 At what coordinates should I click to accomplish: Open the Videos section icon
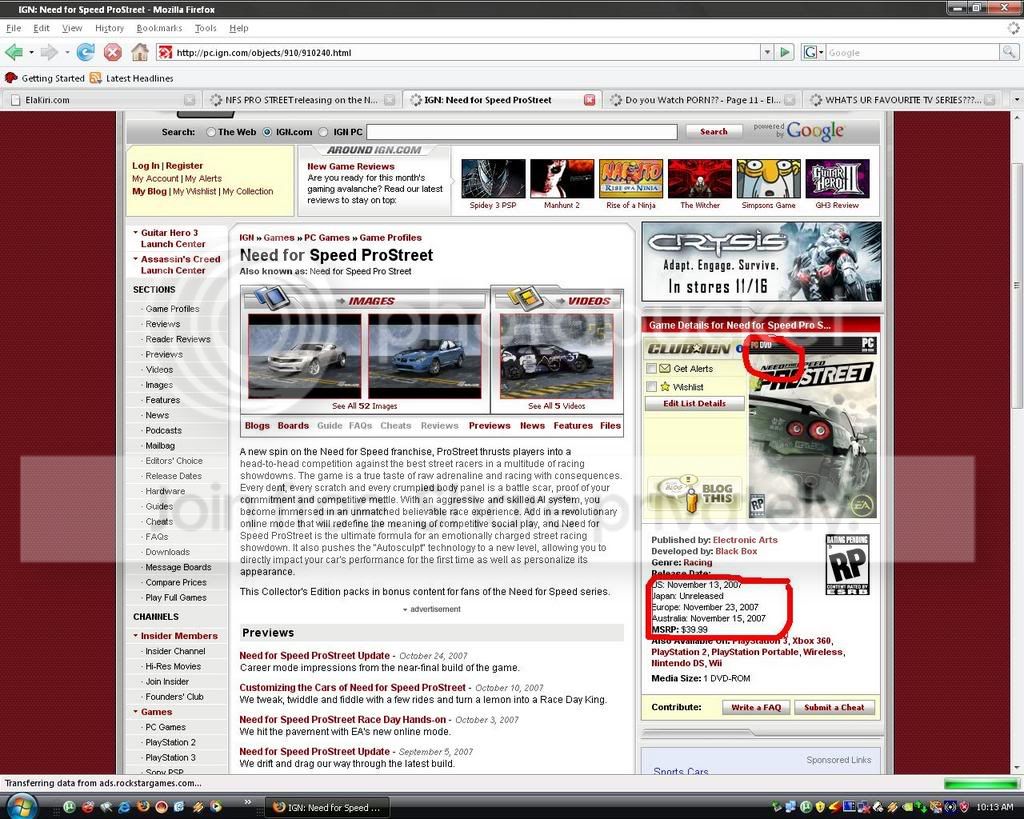pos(526,297)
